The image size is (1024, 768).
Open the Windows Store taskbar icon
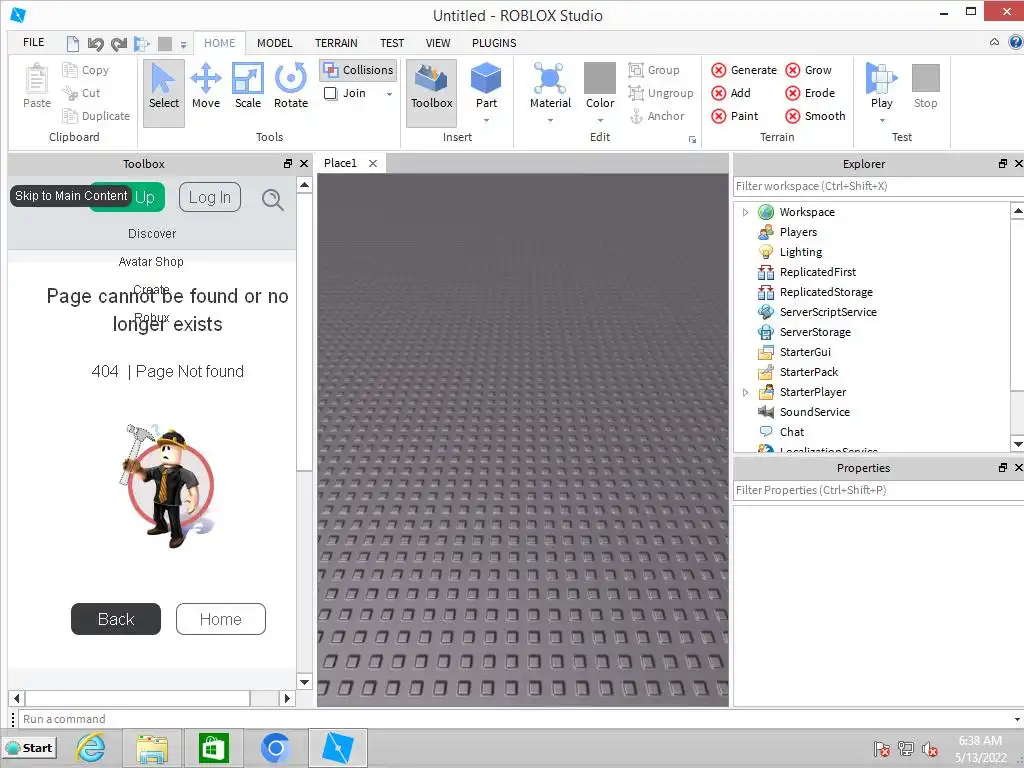pos(213,748)
